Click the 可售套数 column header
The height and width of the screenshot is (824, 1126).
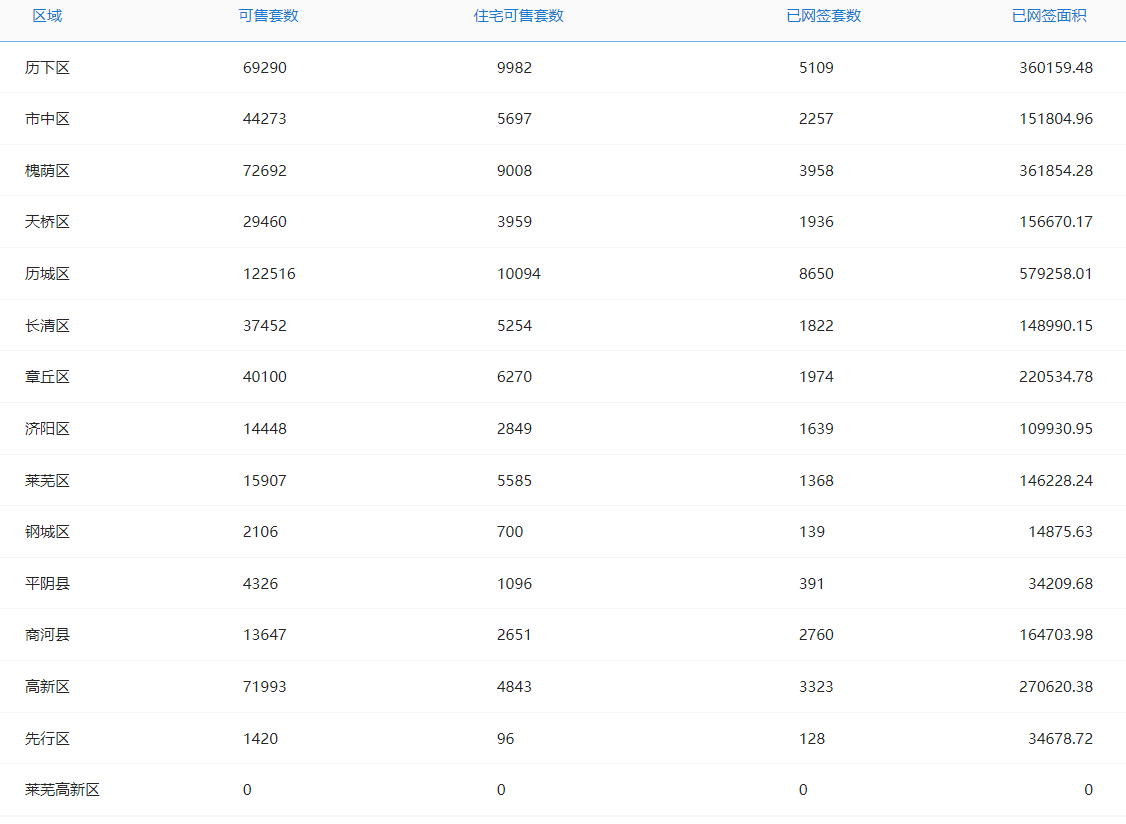pyautogui.click(x=268, y=16)
